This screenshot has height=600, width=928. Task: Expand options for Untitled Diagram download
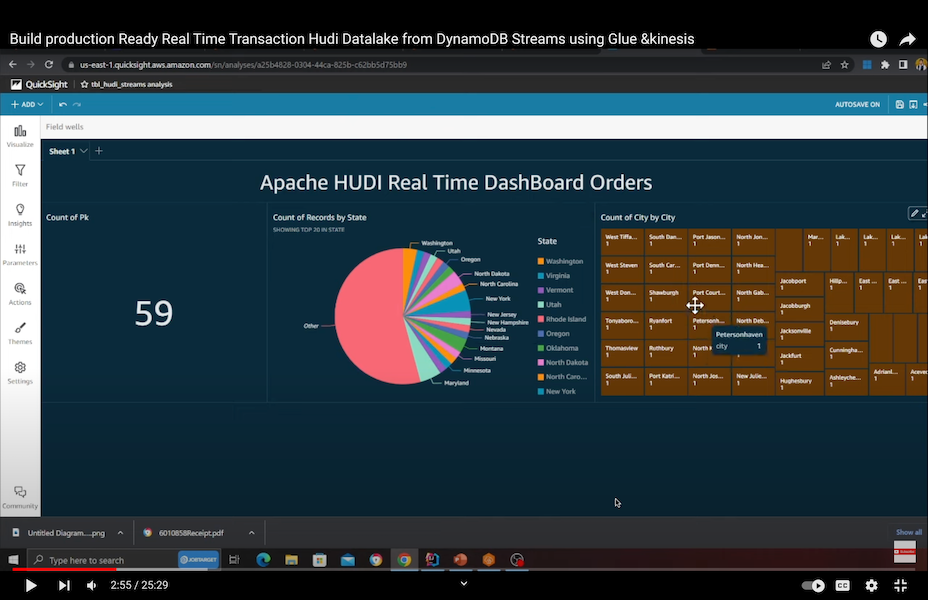click(120, 533)
